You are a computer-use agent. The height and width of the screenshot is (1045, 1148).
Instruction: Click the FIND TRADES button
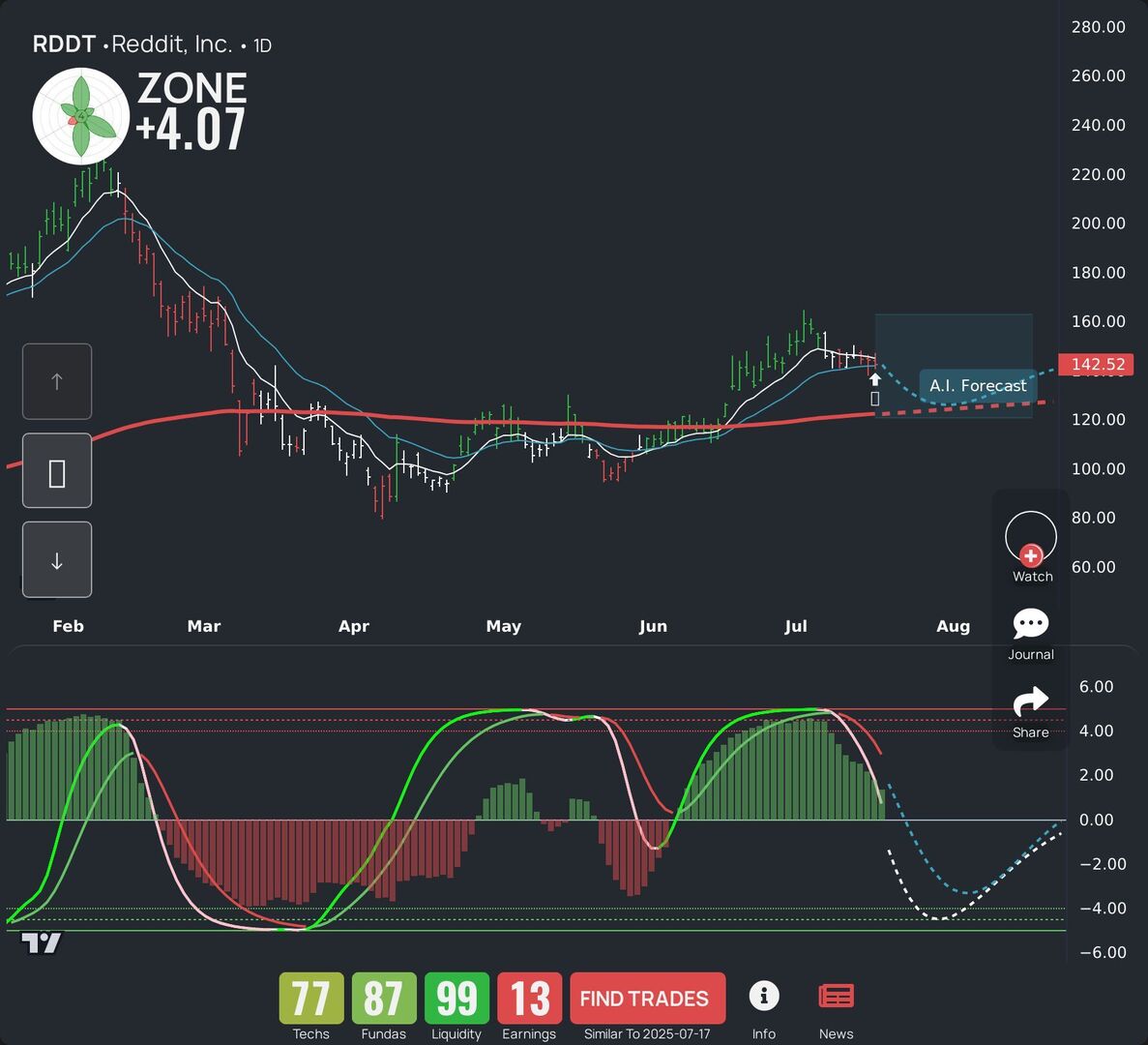647,999
